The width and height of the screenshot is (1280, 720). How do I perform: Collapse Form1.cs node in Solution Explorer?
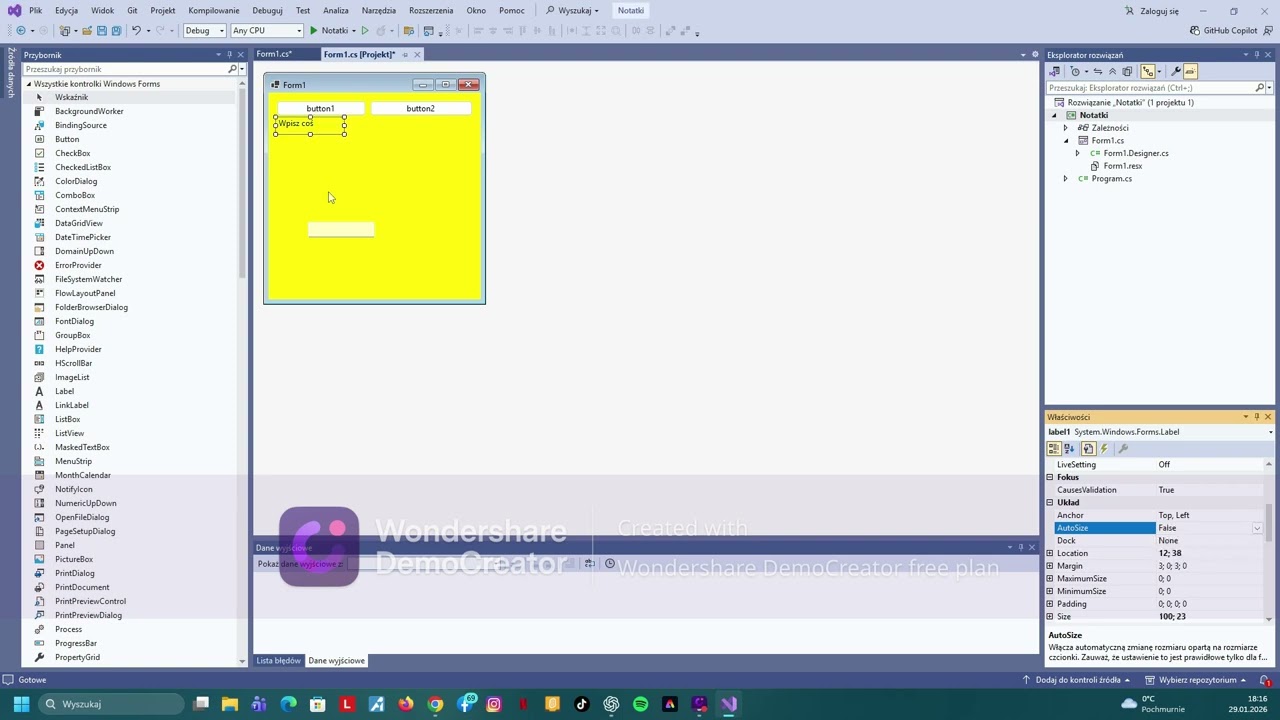[x=1065, y=141]
